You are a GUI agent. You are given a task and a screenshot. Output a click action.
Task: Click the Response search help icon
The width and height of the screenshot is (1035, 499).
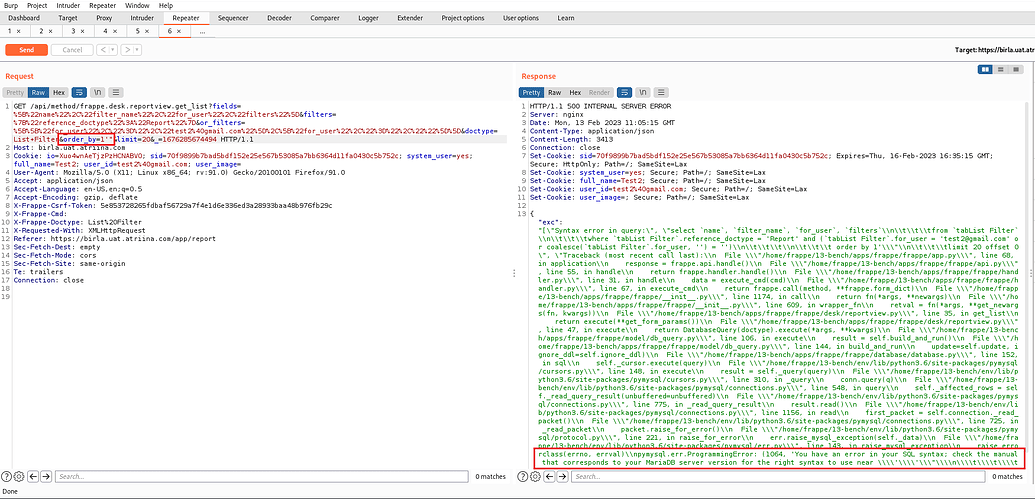pyautogui.click(x=522, y=476)
